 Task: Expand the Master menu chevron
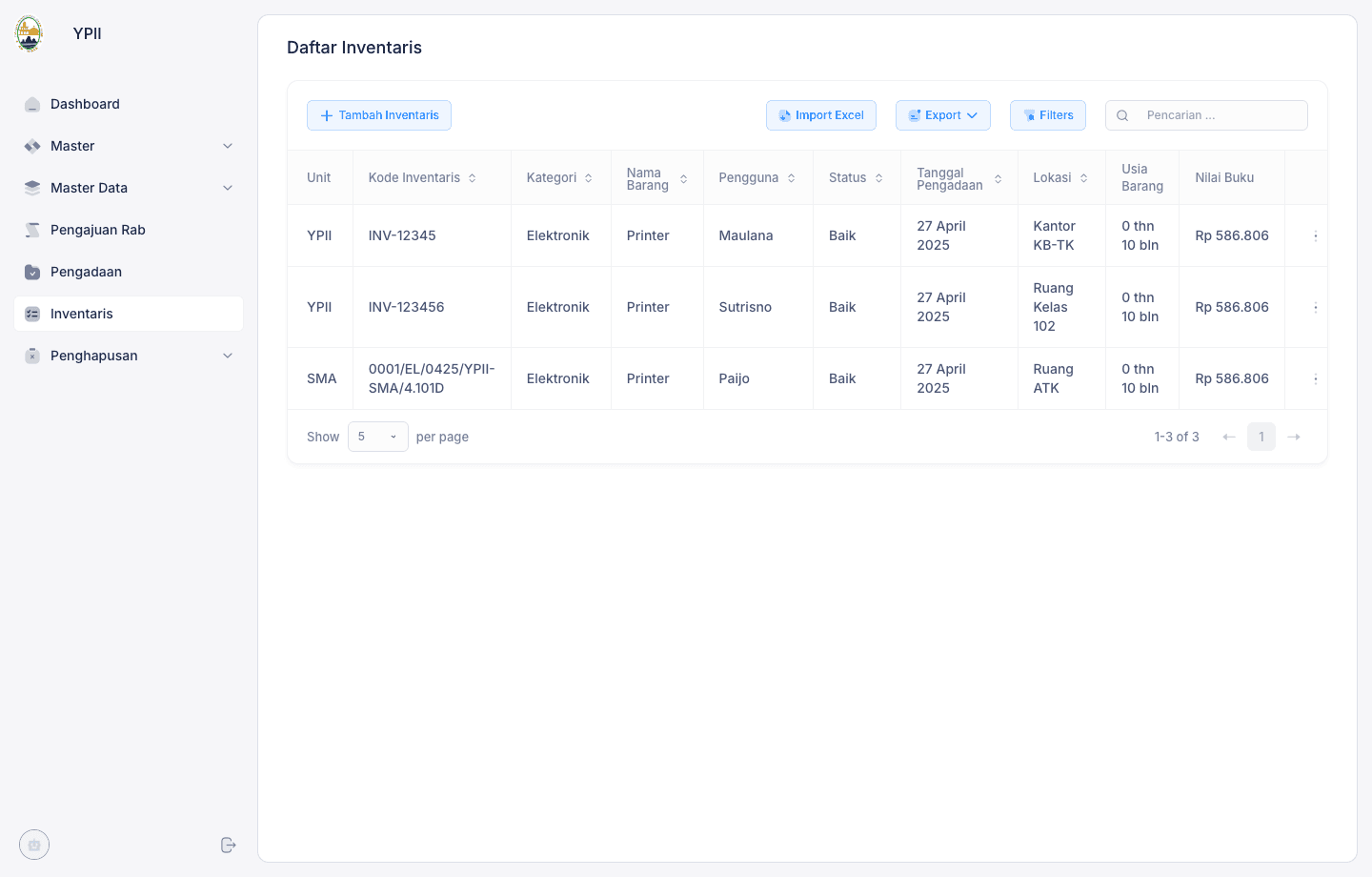click(228, 146)
